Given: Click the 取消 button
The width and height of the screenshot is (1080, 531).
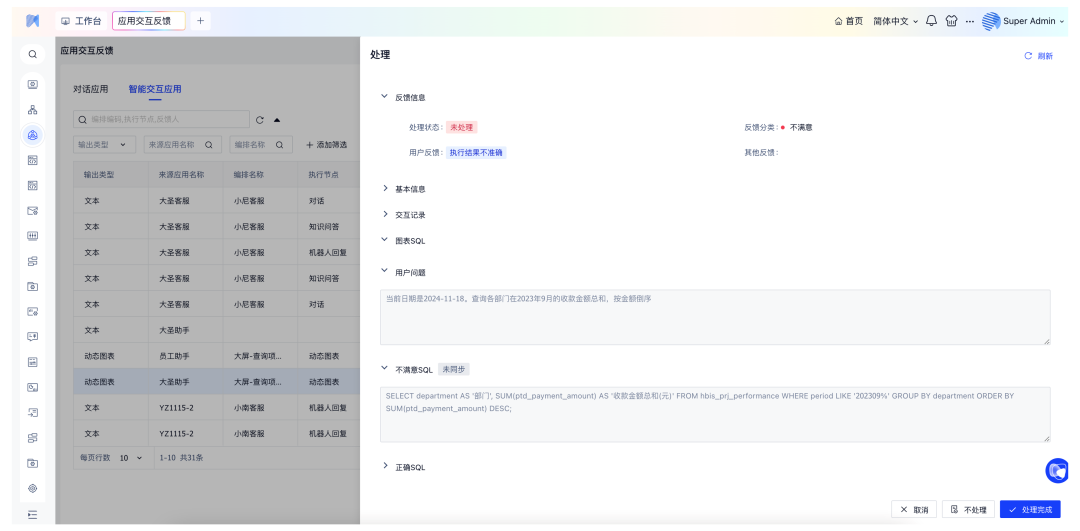Looking at the screenshot, I should 914,509.
